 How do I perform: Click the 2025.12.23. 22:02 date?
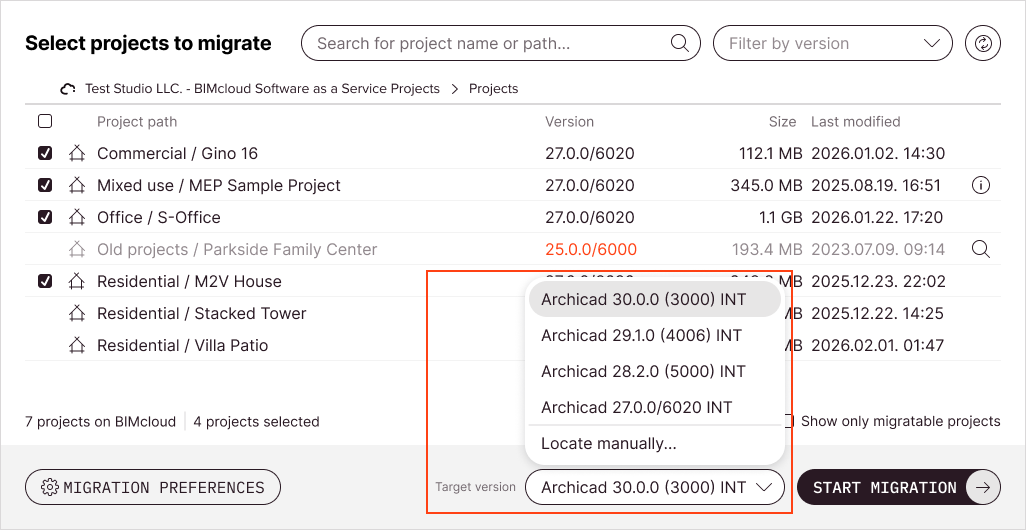click(x=879, y=281)
